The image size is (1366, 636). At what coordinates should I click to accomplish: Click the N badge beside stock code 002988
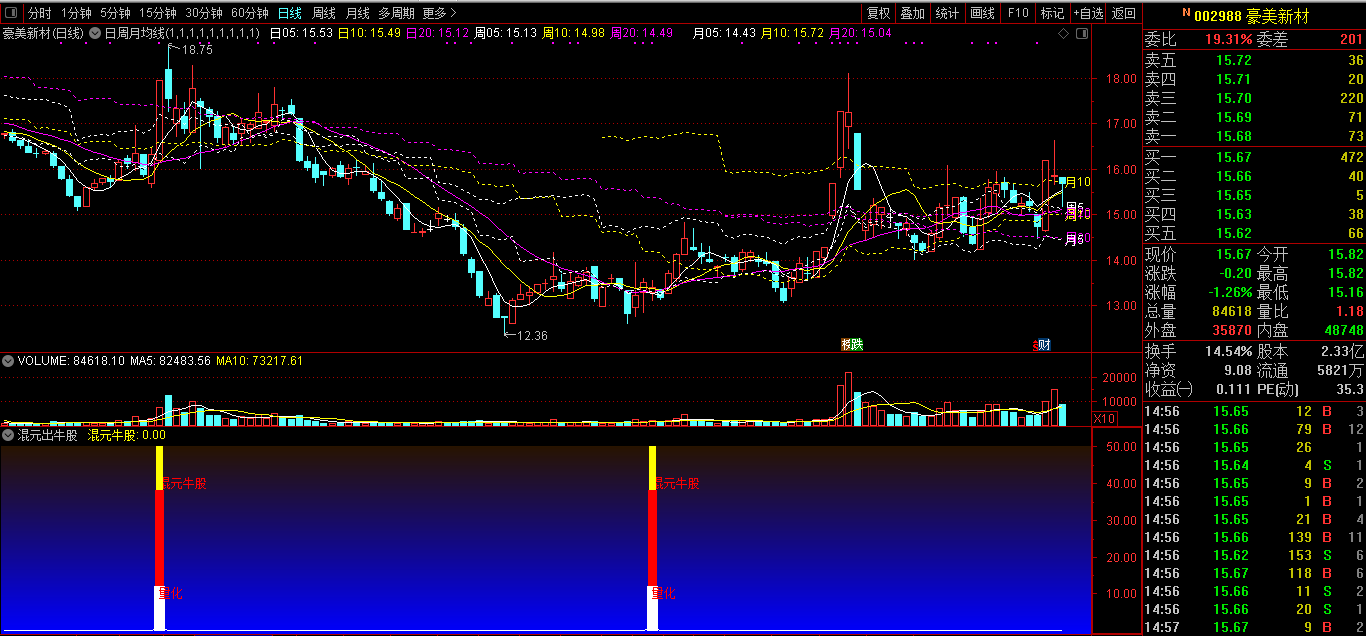(x=1186, y=13)
